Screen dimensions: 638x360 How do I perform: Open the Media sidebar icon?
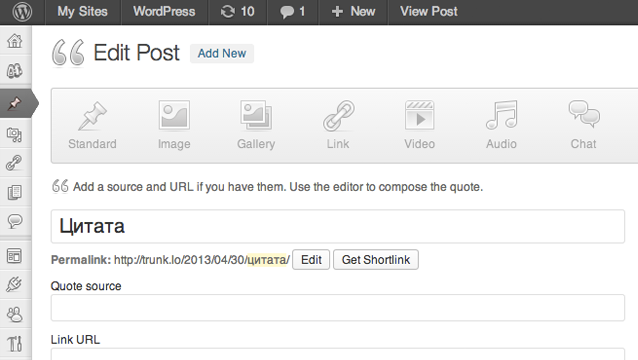click(15, 134)
